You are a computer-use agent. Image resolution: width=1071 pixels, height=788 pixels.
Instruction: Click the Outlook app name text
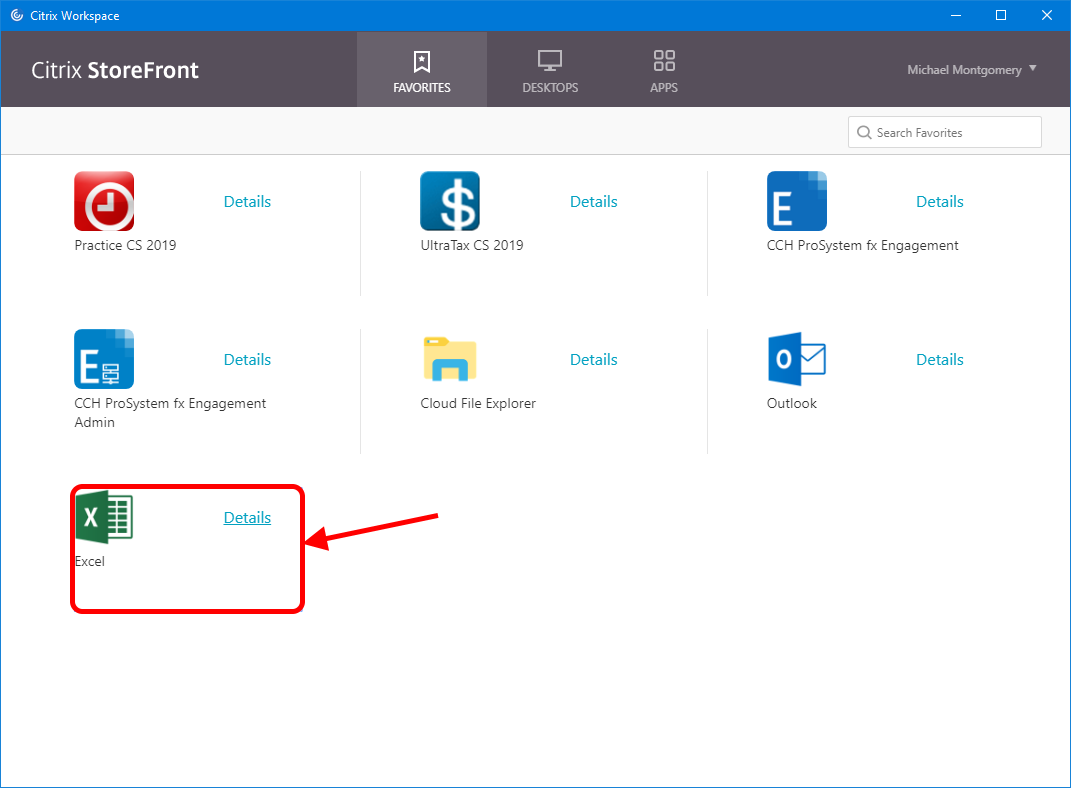click(x=792, y=404)
